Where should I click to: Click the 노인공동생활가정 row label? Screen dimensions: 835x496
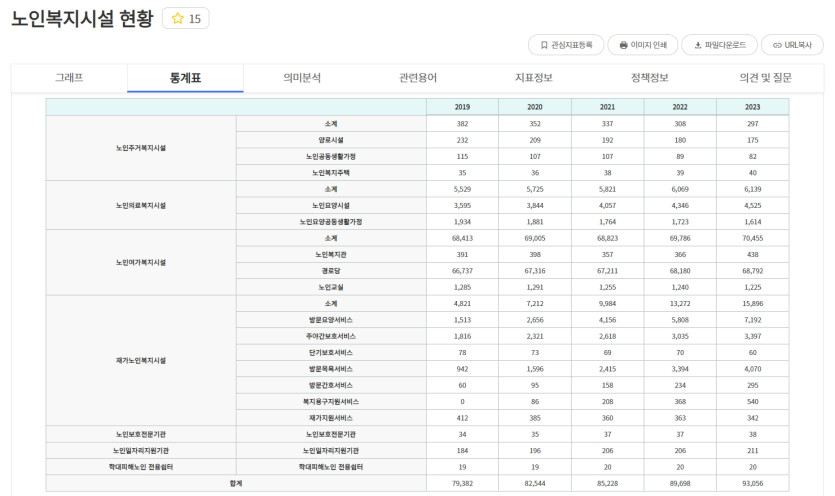[x=331, y=157]
